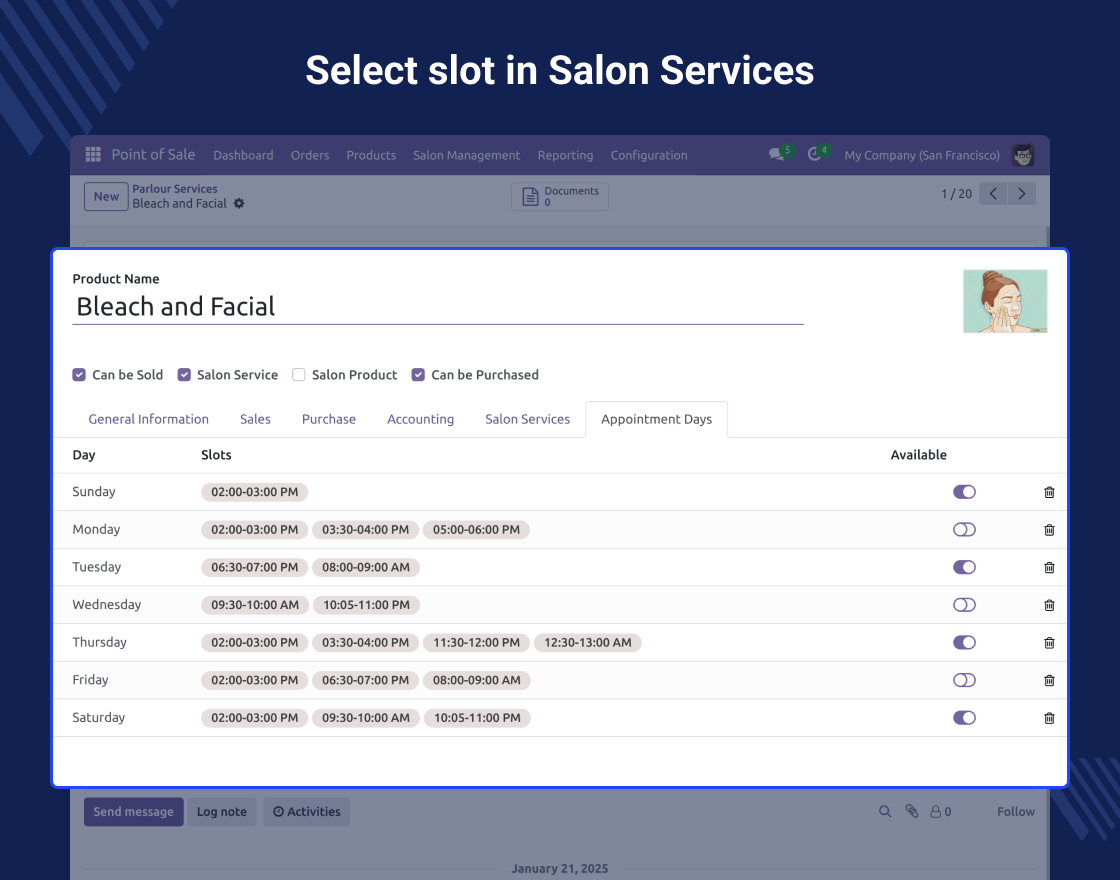Open the Salon Management menu
The image size is (1120, 880).
click(x=466, y=155)
